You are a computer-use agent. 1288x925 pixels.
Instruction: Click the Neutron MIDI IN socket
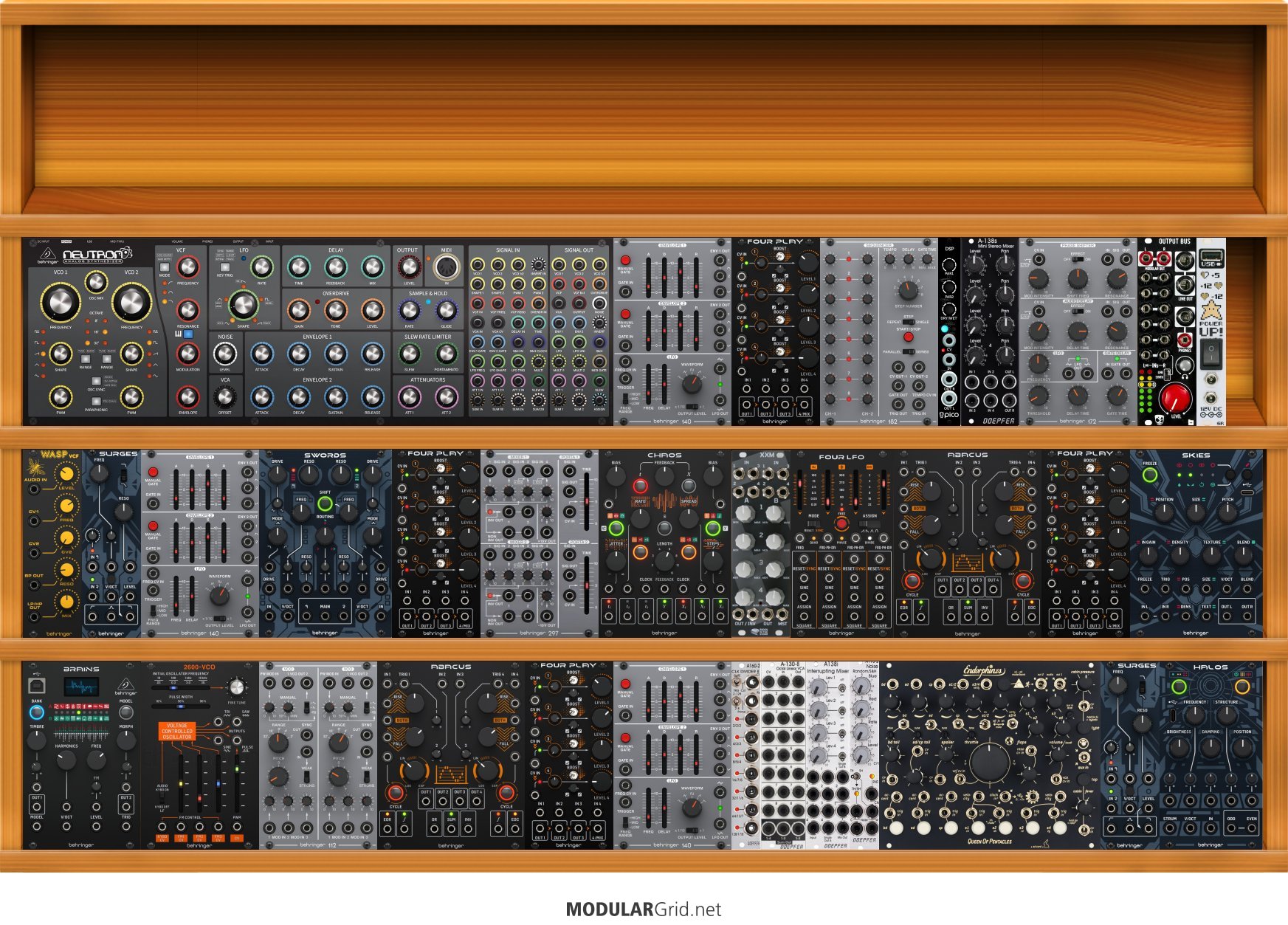tap(446, 267)
